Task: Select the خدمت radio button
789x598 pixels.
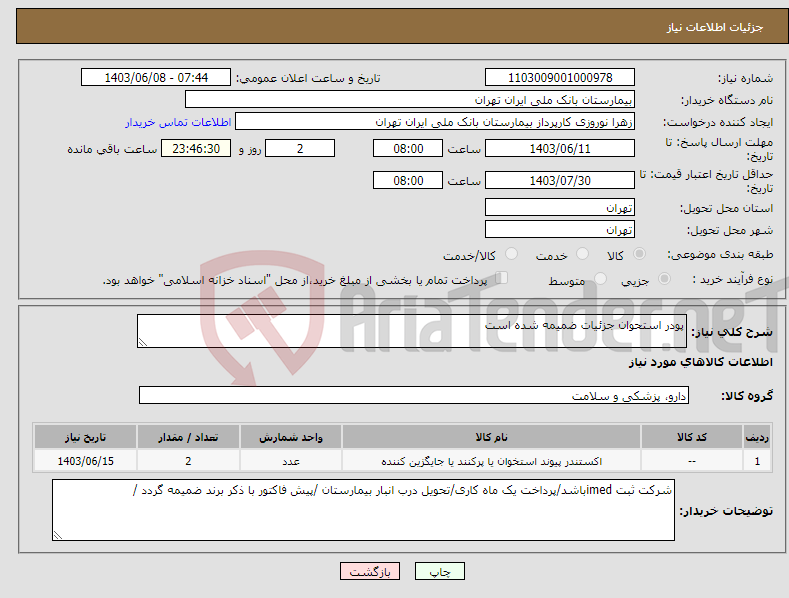Action: click(582, 254)
